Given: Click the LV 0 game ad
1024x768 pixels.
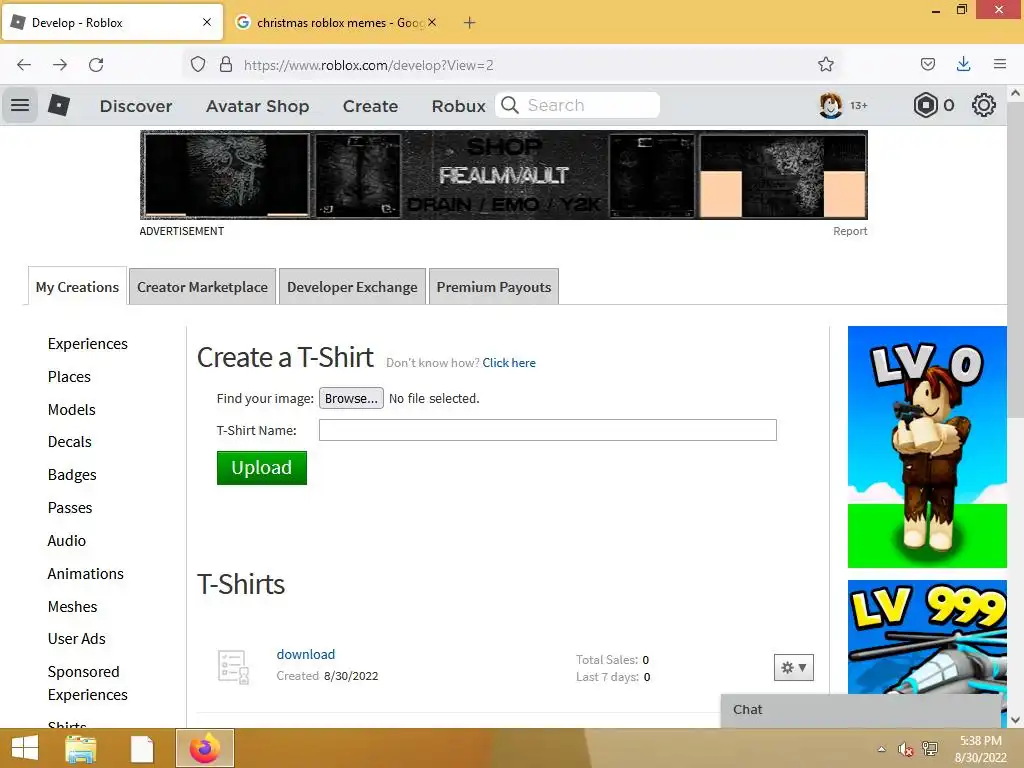Looking at the screenshot, I should tap(927, 447).
